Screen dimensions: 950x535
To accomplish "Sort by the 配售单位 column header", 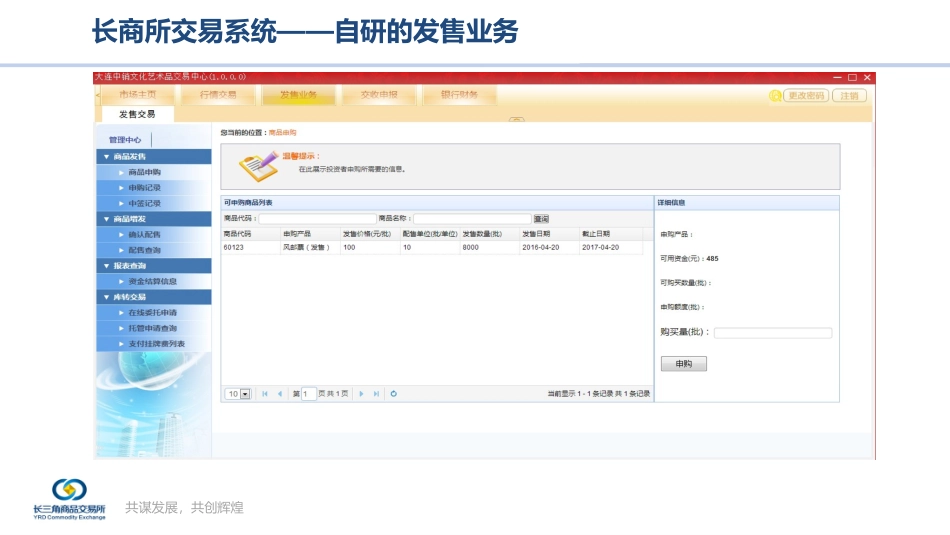I will (430, 234).
